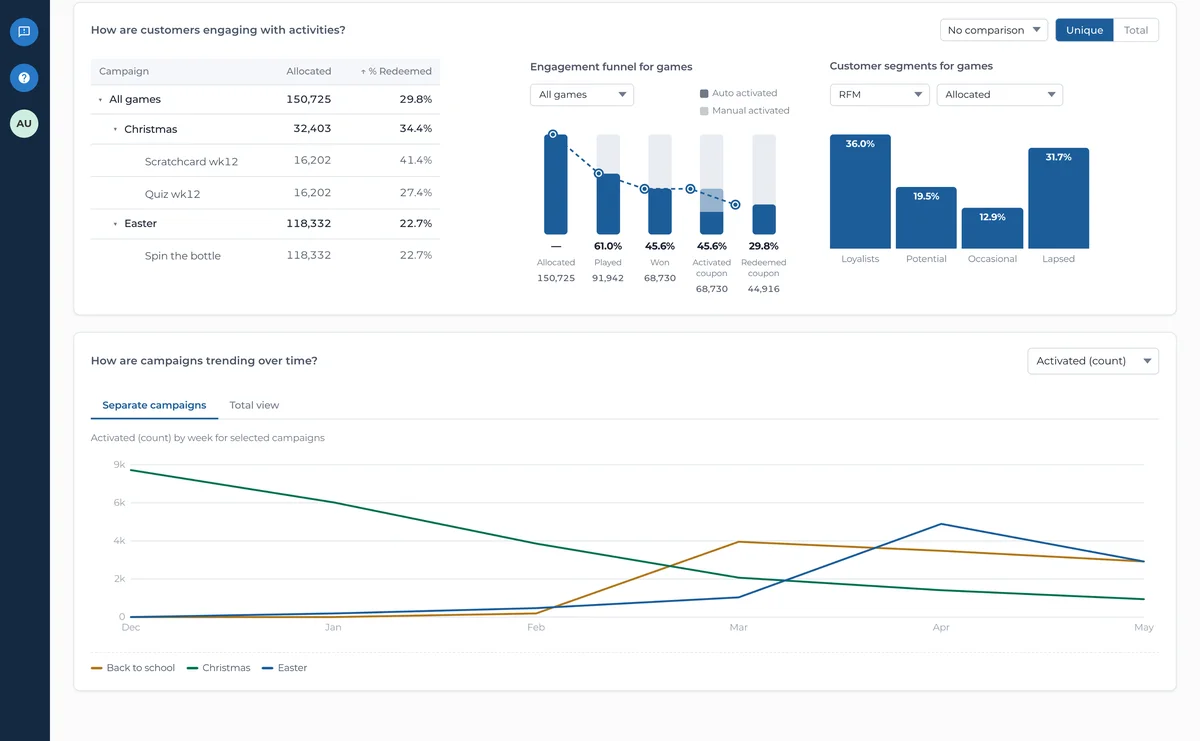
Task: Collapse the All games tree row
Action: point(100,100)
